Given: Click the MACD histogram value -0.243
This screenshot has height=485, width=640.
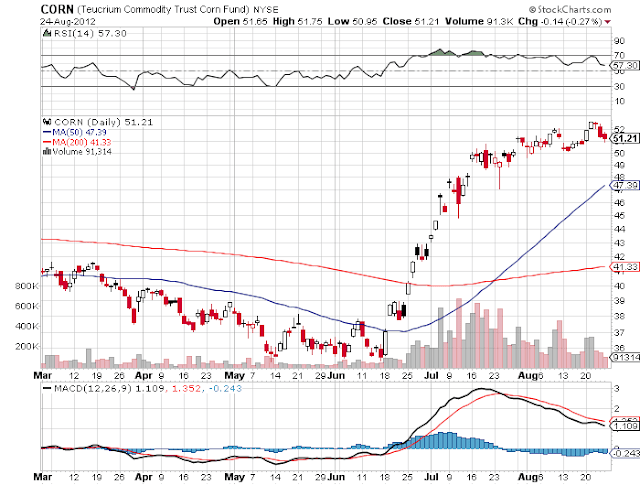Looking at the screenshot, I should click(x=225, y=389).
